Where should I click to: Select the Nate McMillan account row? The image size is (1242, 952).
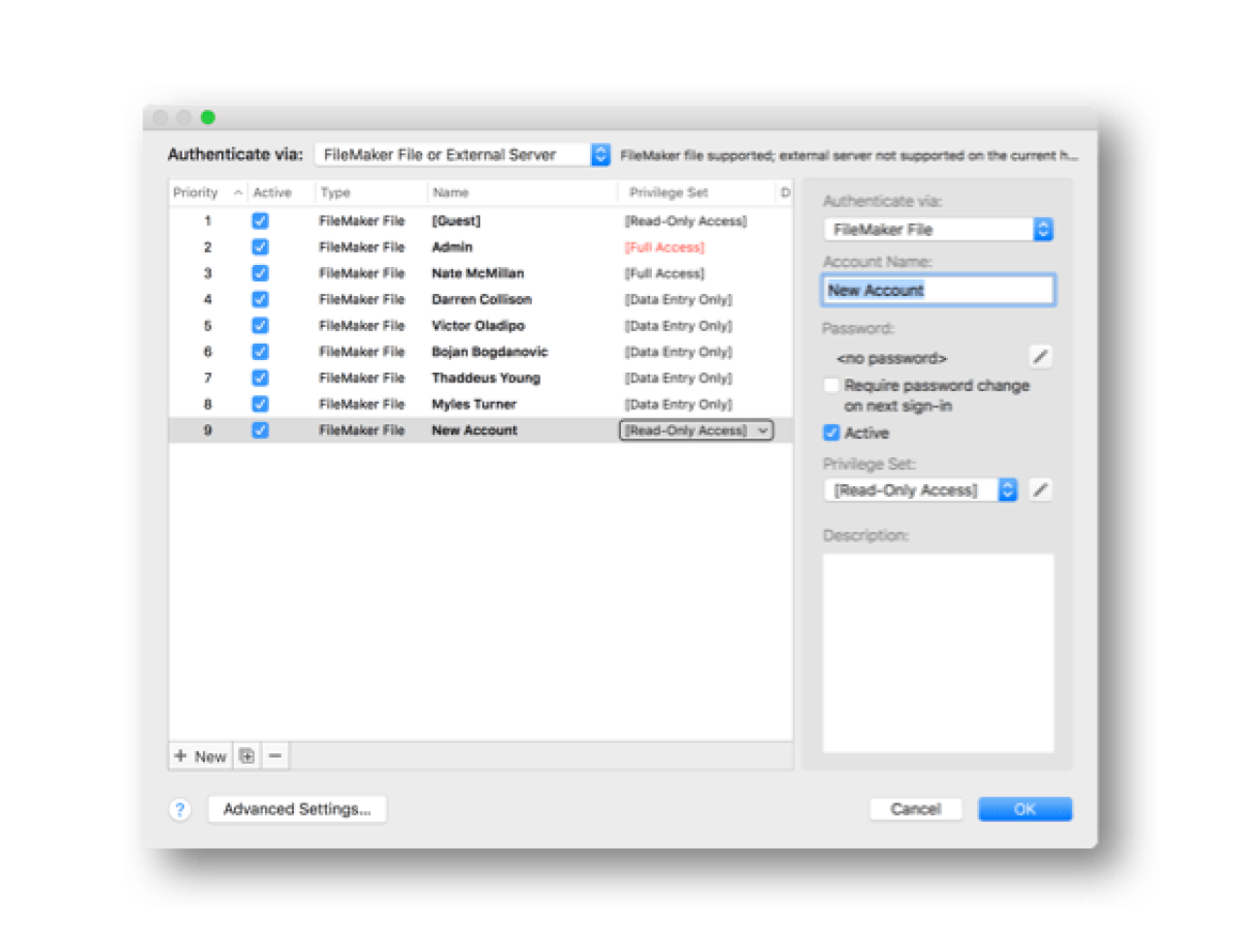click(480, 274)
